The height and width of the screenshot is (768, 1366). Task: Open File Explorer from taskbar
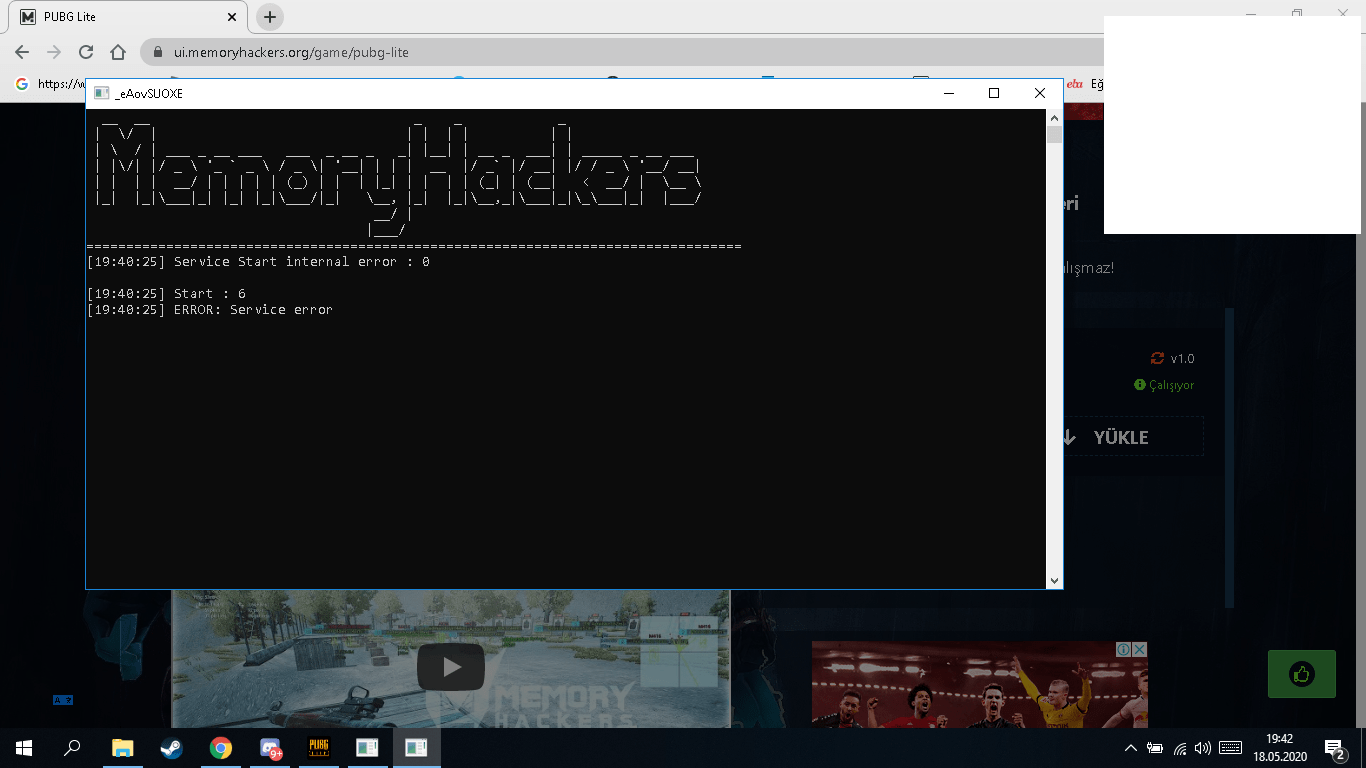coord(122,747)
